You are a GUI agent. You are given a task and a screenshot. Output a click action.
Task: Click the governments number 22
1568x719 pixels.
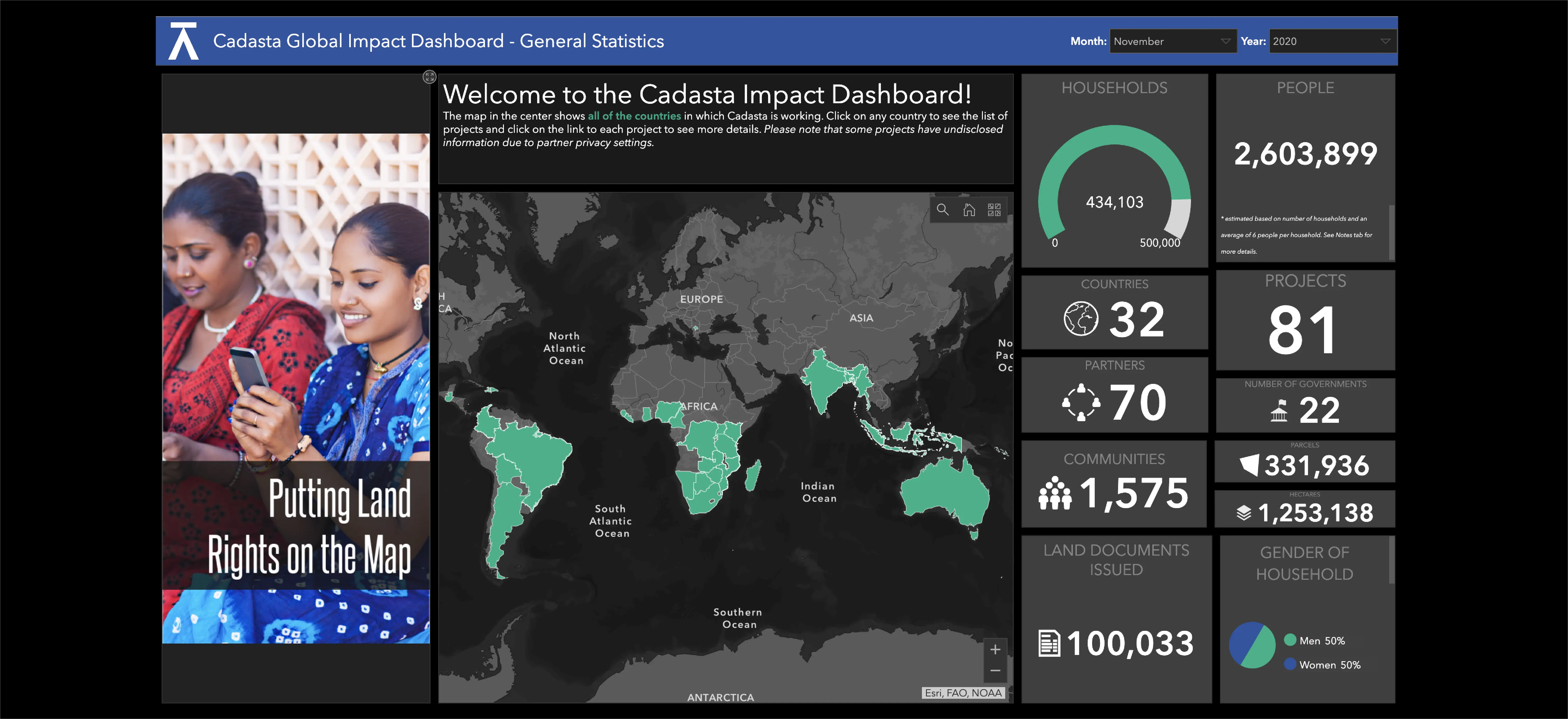[1319, 411]
